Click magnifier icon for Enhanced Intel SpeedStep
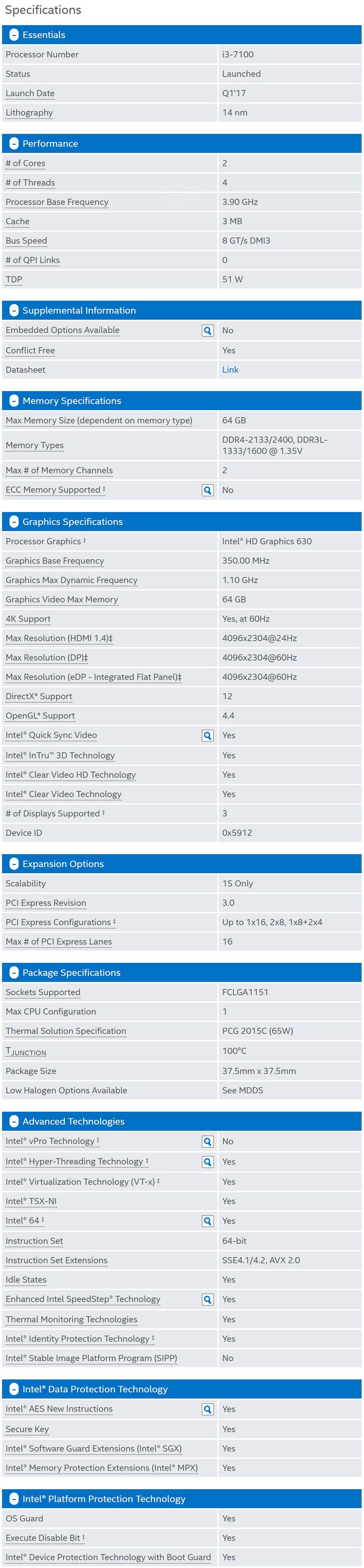This screenshot has height=1568, width=364. [207, 1299]
